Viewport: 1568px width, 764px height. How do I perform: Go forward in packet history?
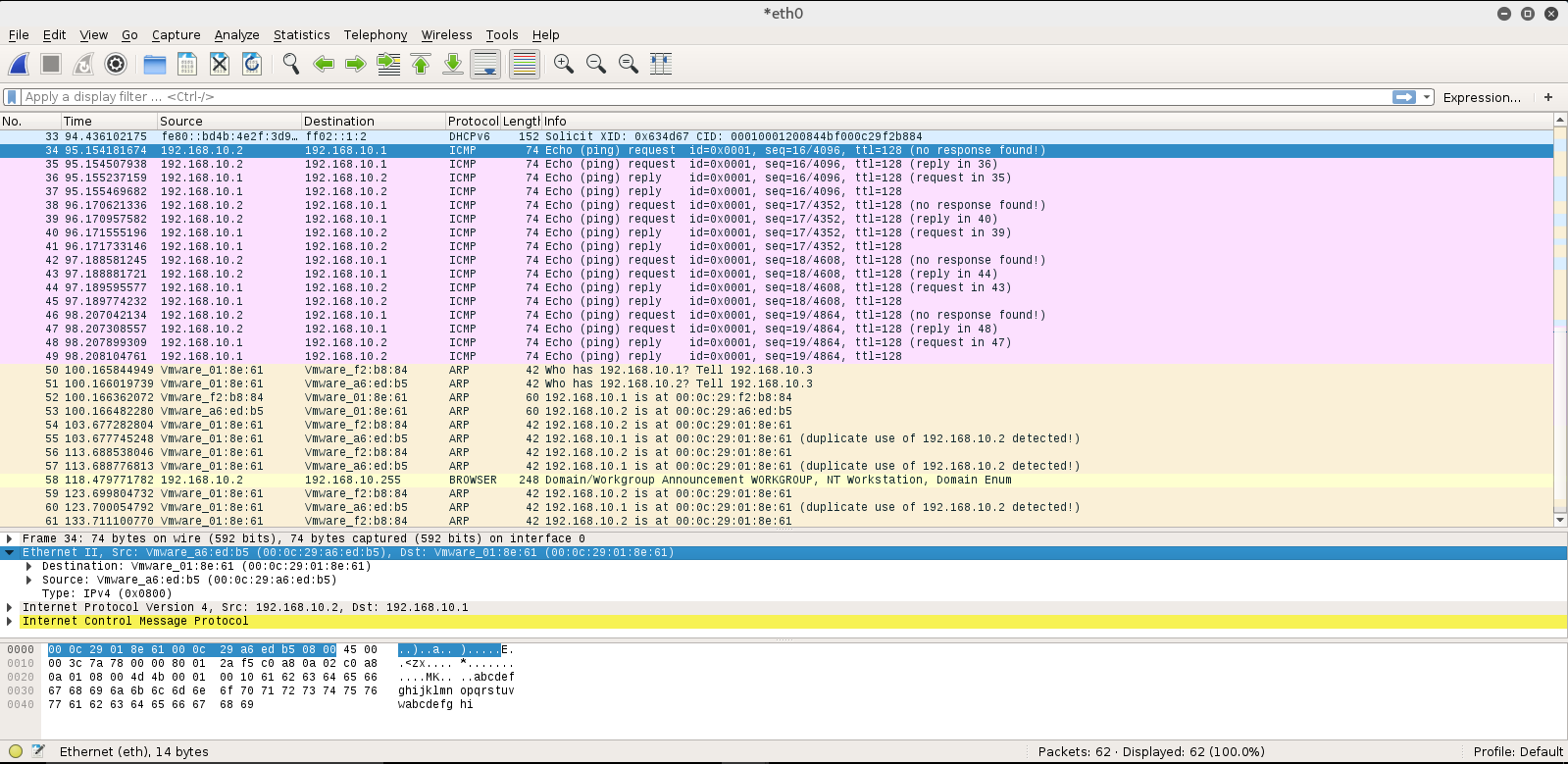356,64
